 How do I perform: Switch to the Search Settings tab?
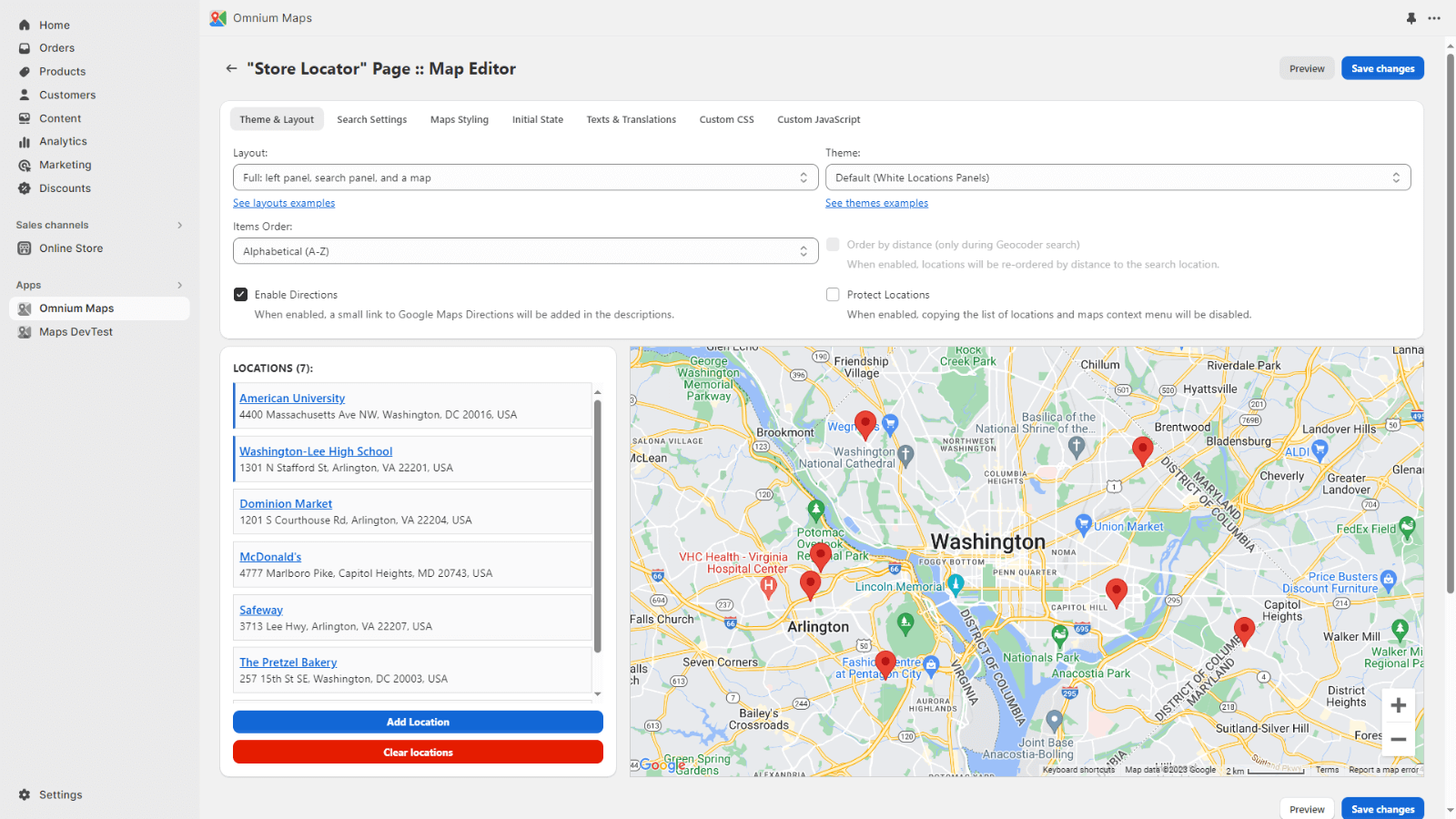point(371,119)
